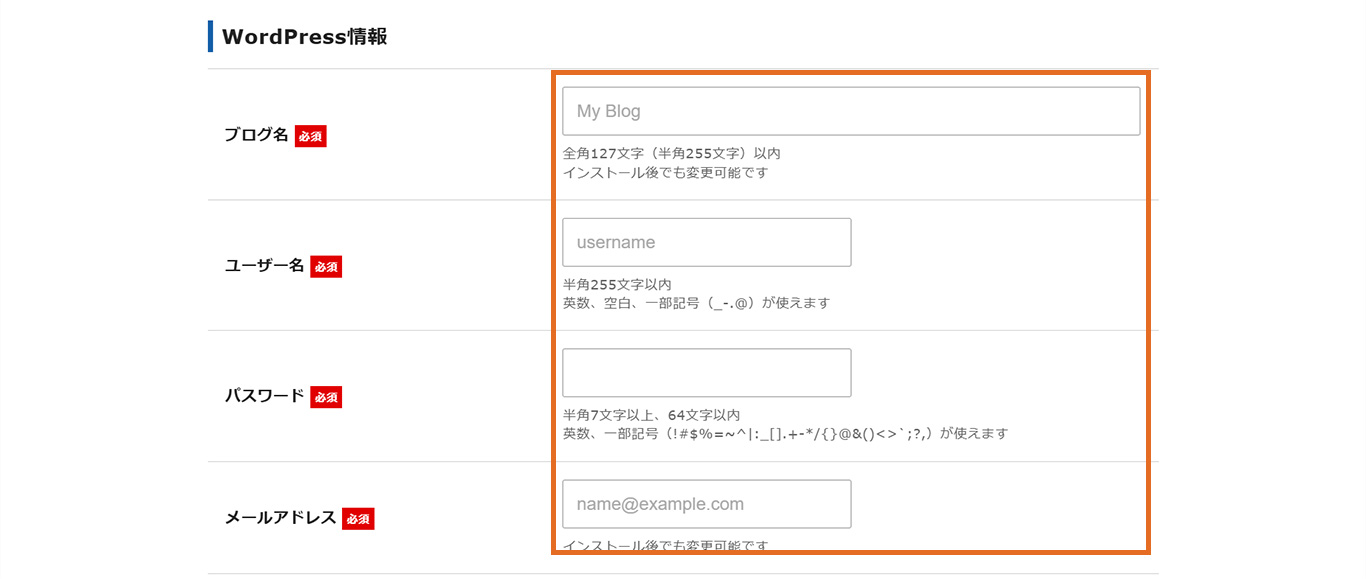Click the パスワード label
The width and height of the screenshot is (1366, 579).
[x=264, y=396]
